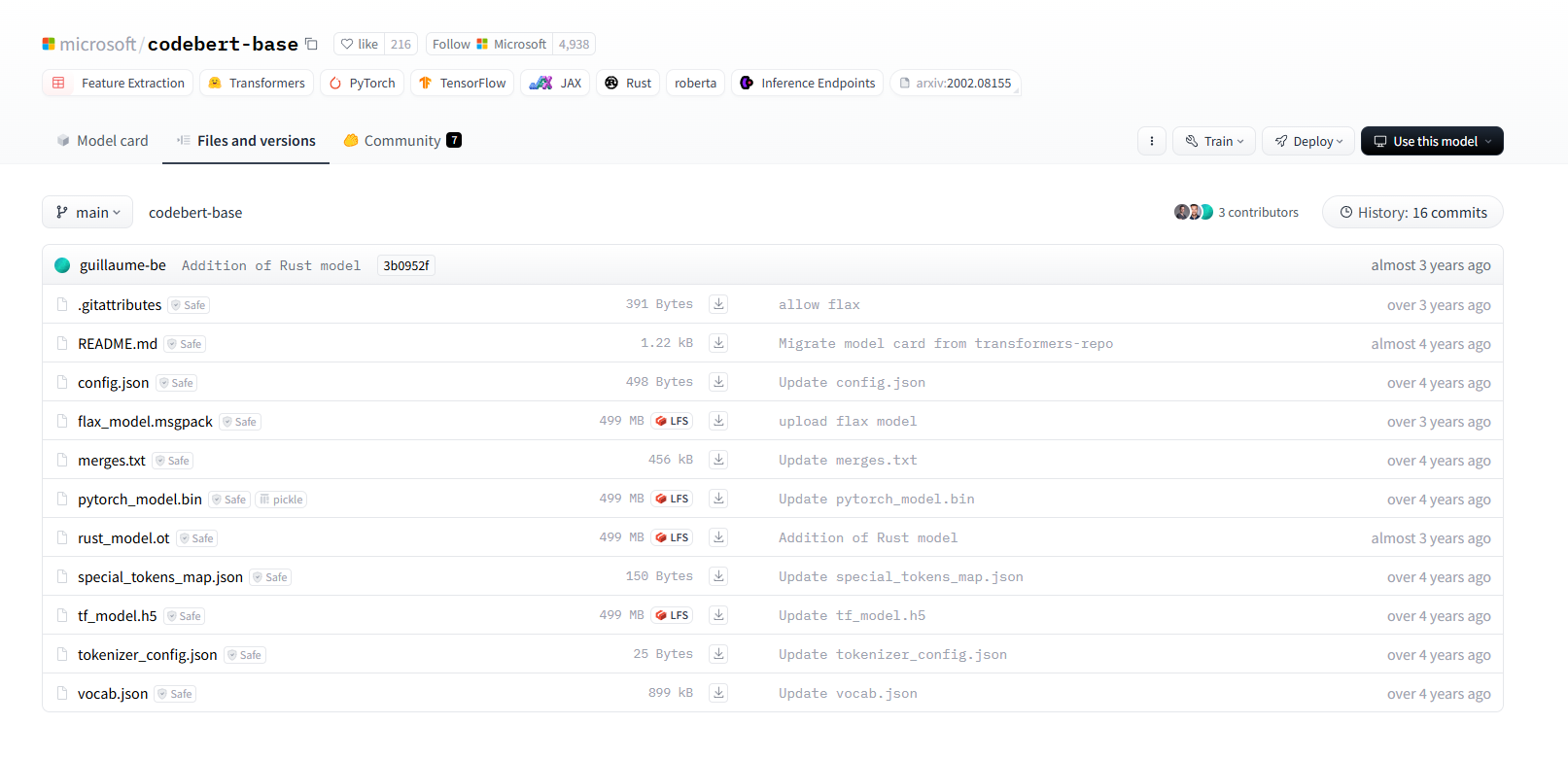The image size is (1568, 759).
Task: View History: 16 commits
Action: pos(1412,212)
